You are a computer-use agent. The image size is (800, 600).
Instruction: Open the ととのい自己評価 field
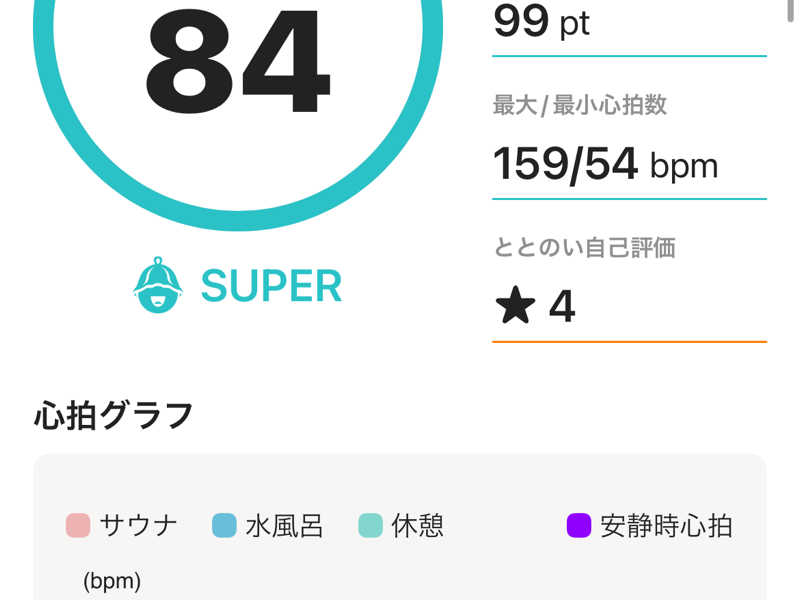tap(629, 290)
